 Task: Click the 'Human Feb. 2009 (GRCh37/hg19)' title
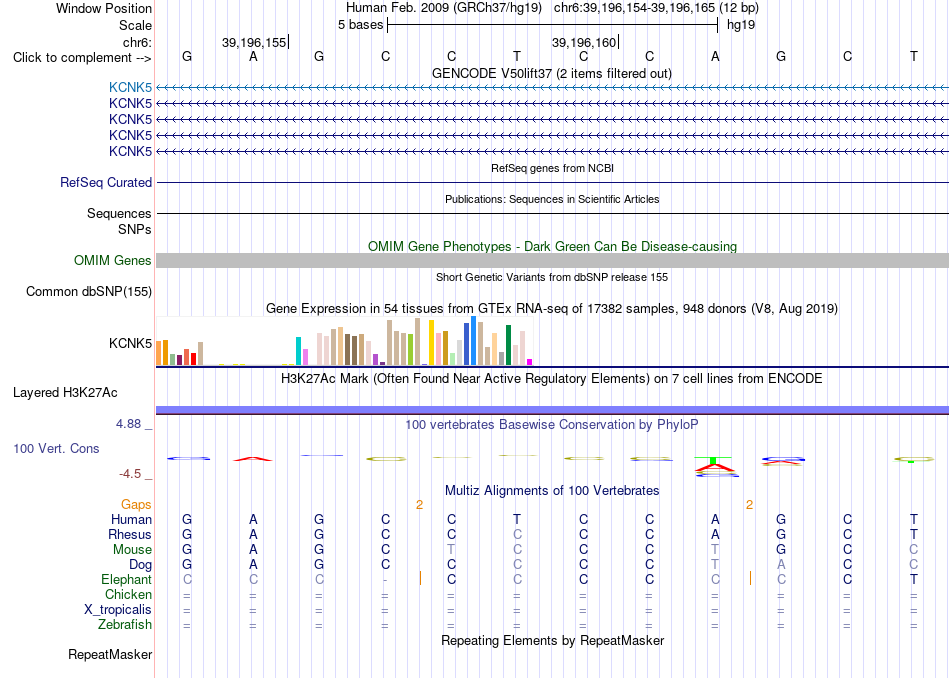445,8
